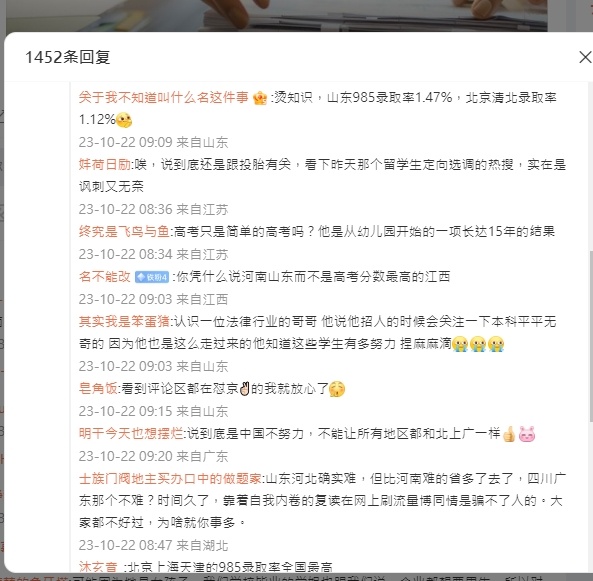
Task: Open user 姅荷日励's profile
Action: (x=105, y=165)
